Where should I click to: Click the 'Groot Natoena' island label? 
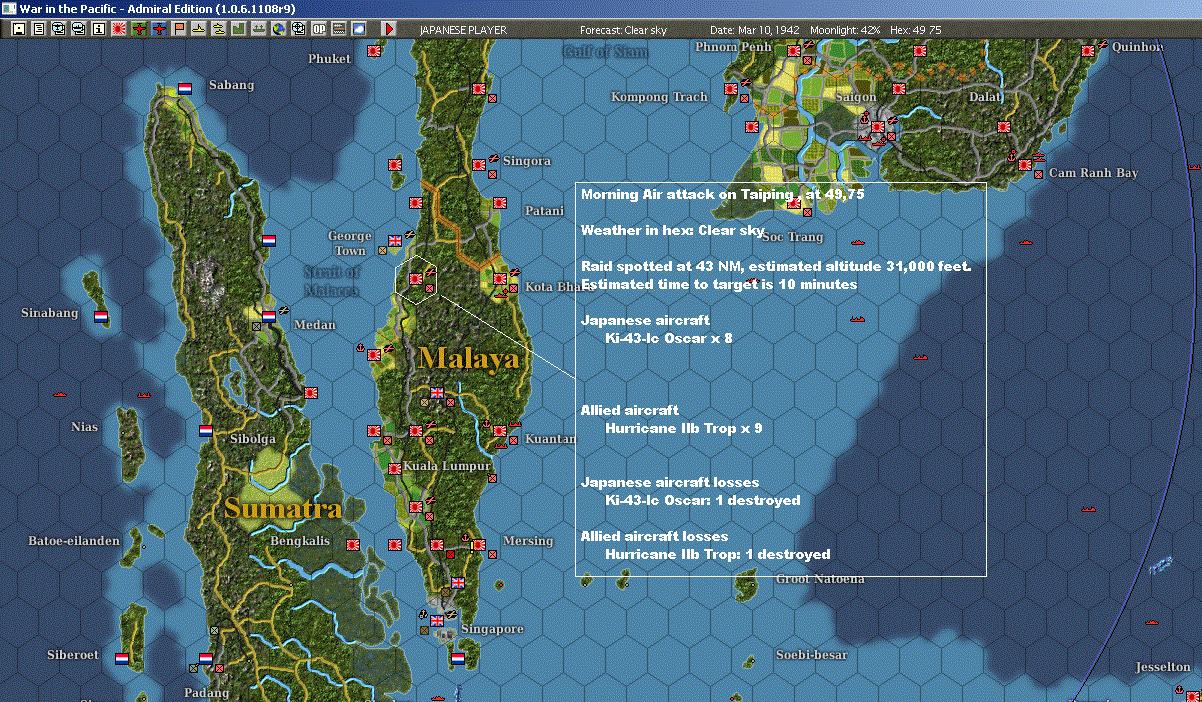820,579
